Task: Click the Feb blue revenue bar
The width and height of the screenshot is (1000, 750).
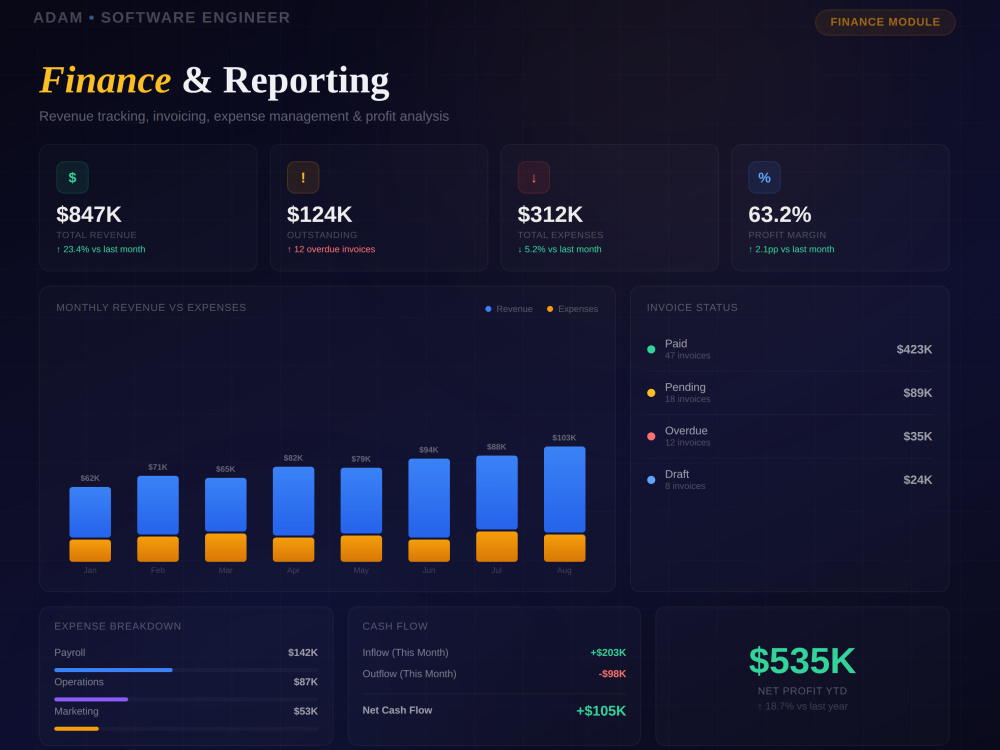Action: pyautogui.click(x=158, y=505)
